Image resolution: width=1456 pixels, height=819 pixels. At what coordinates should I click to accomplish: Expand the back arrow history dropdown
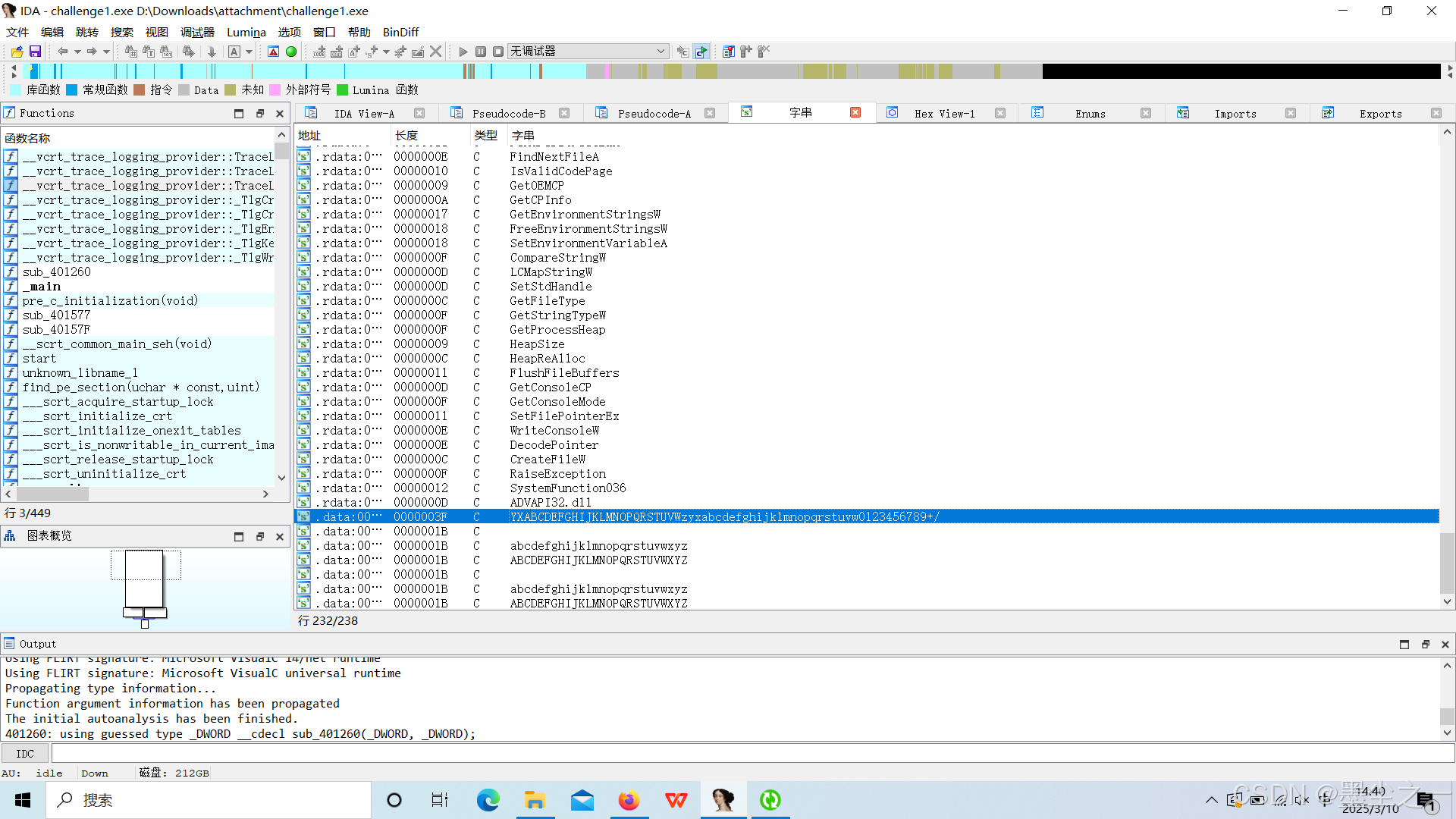[77, 52]
